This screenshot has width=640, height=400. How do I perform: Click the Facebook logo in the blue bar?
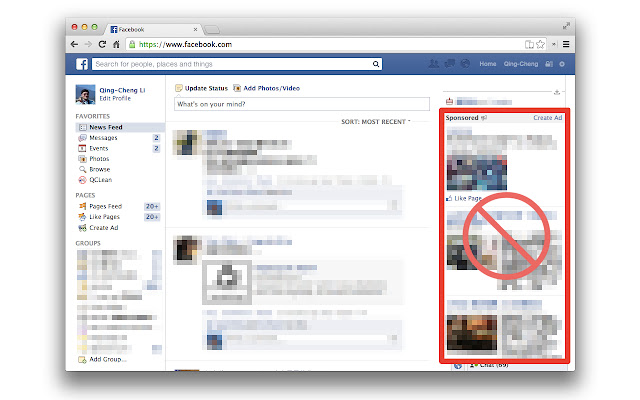coord(82,64)
